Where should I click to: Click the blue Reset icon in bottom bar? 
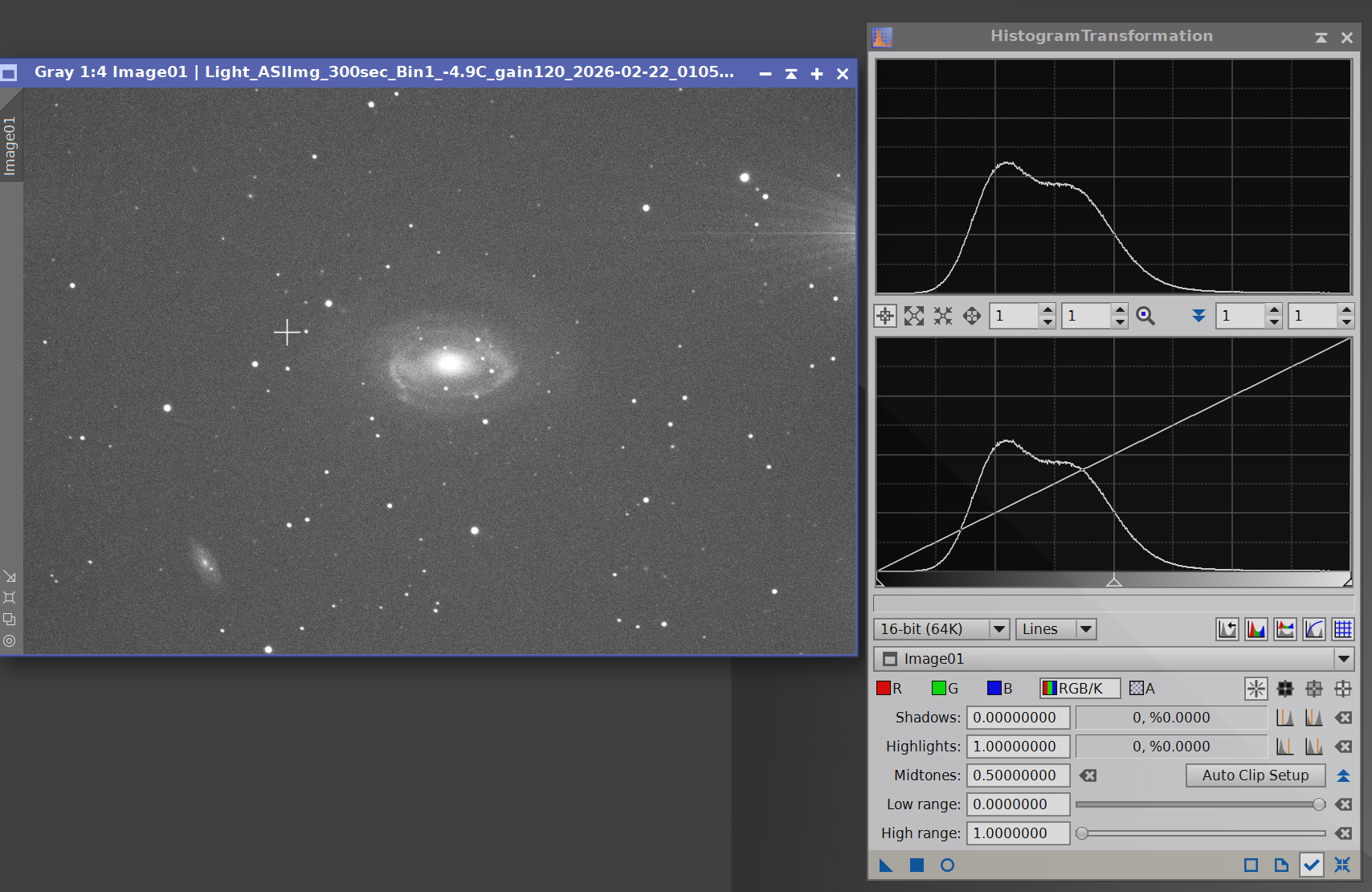click(1342, 865)
